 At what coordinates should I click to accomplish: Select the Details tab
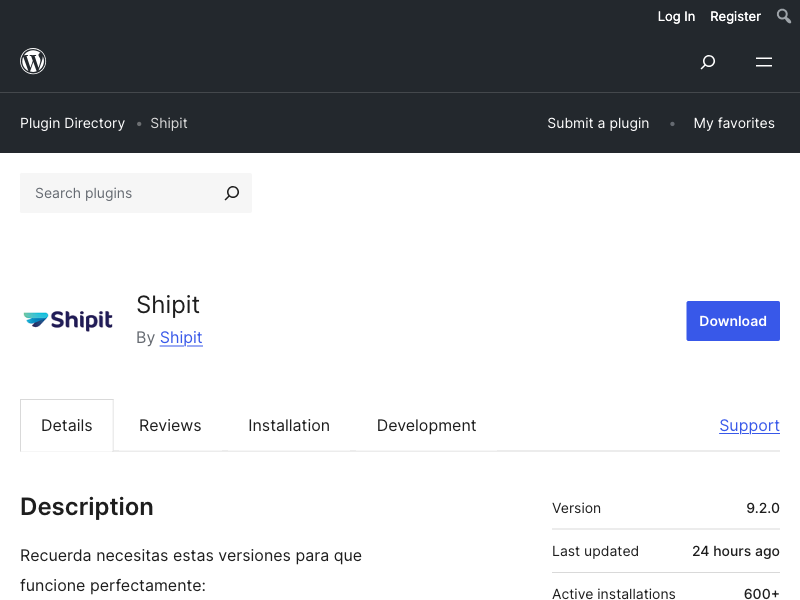coord(67,426)
